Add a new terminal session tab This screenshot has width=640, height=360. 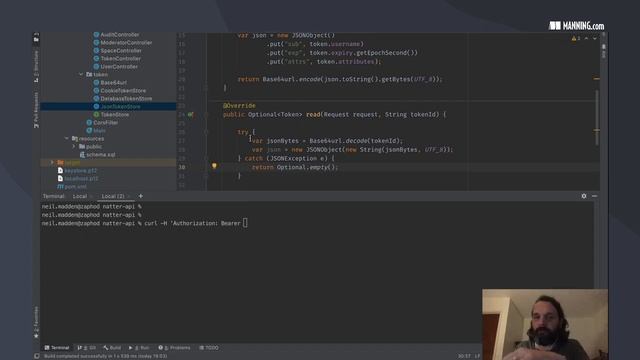click(x=140, y=196)
